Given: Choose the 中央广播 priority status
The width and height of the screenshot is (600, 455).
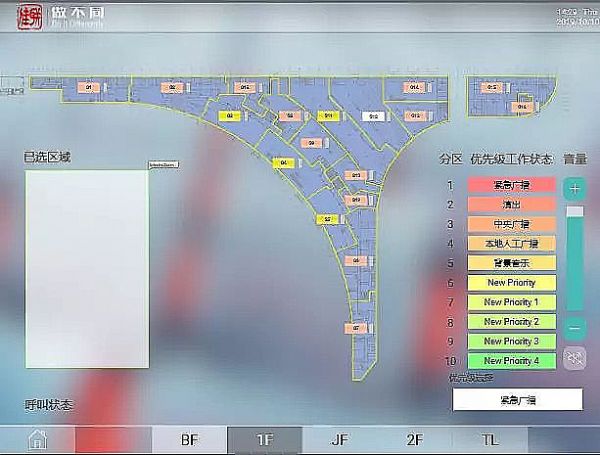Looking at the screenshot, I should click(x=510, y=224).
